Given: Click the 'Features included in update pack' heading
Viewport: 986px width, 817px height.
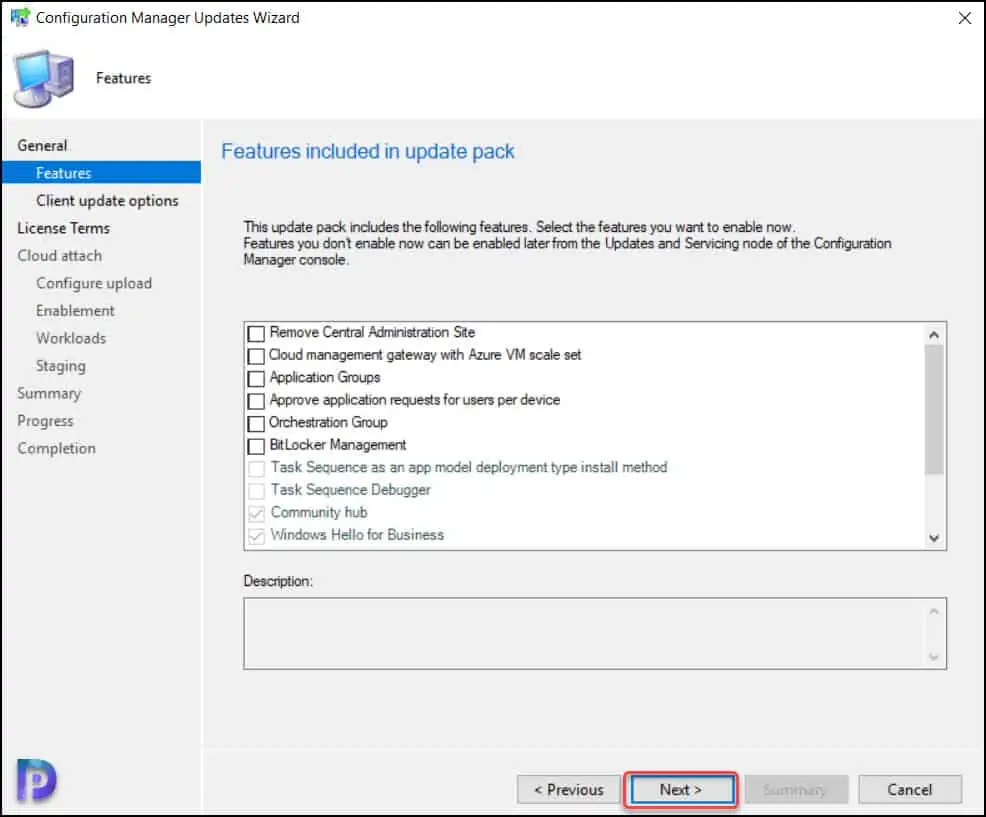Looking at the screenshot, I should click(368, 152).
